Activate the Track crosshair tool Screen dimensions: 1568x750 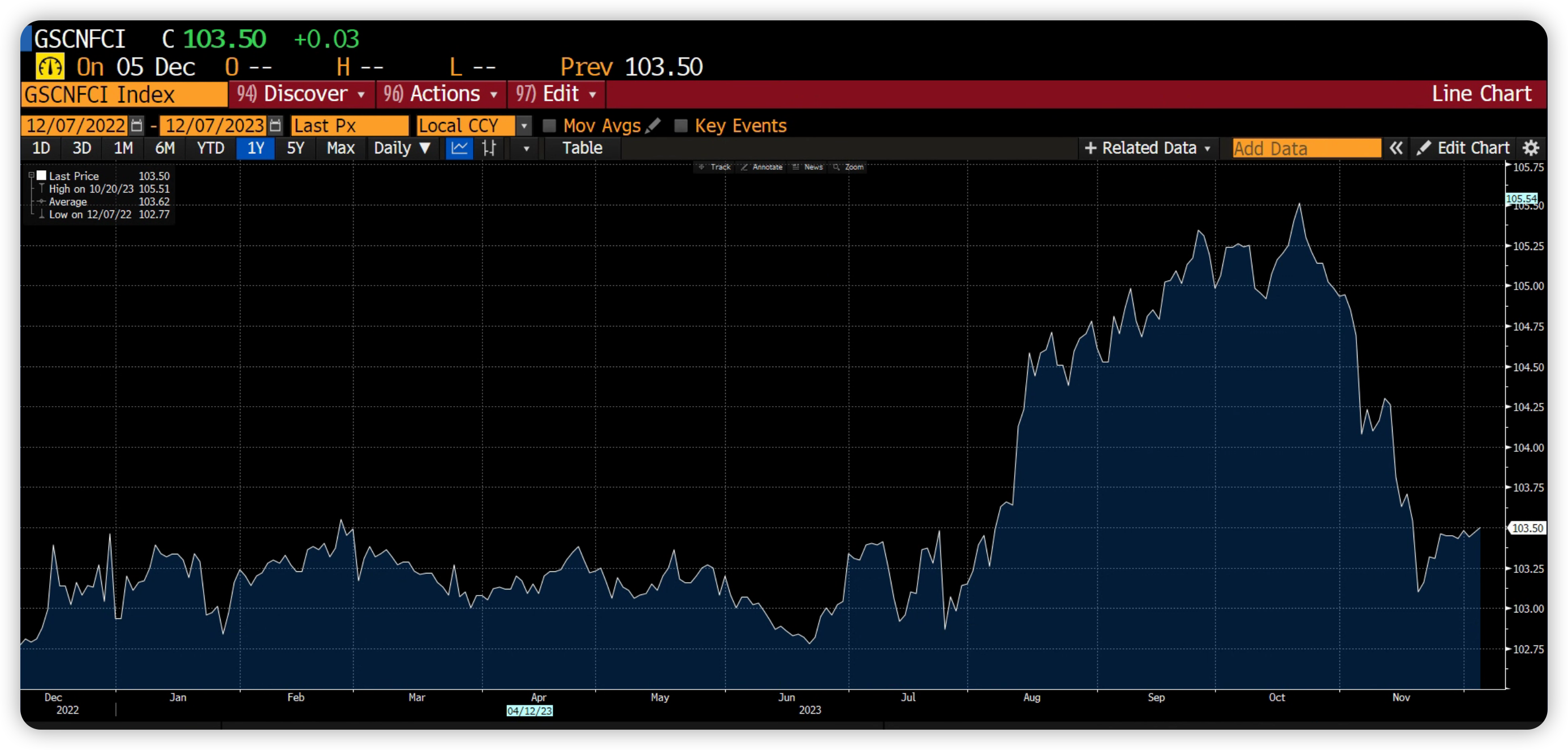[x=714, y=167]
